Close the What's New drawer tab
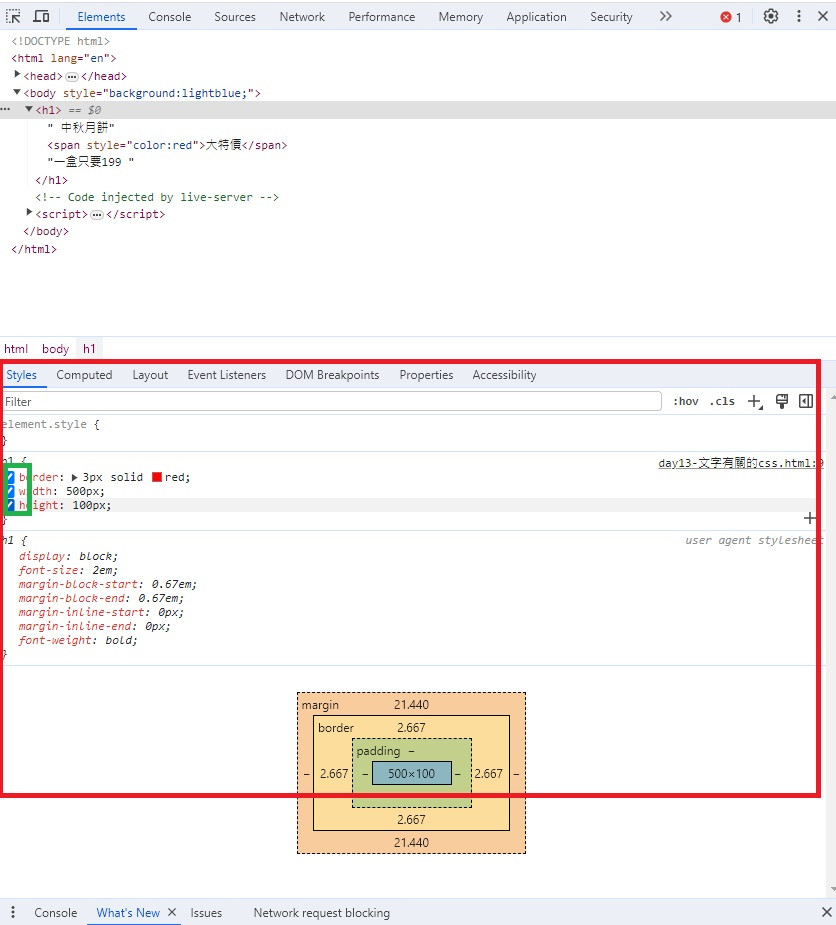The height and width of the screenshot is (925, 836). (x=172, y=912)
